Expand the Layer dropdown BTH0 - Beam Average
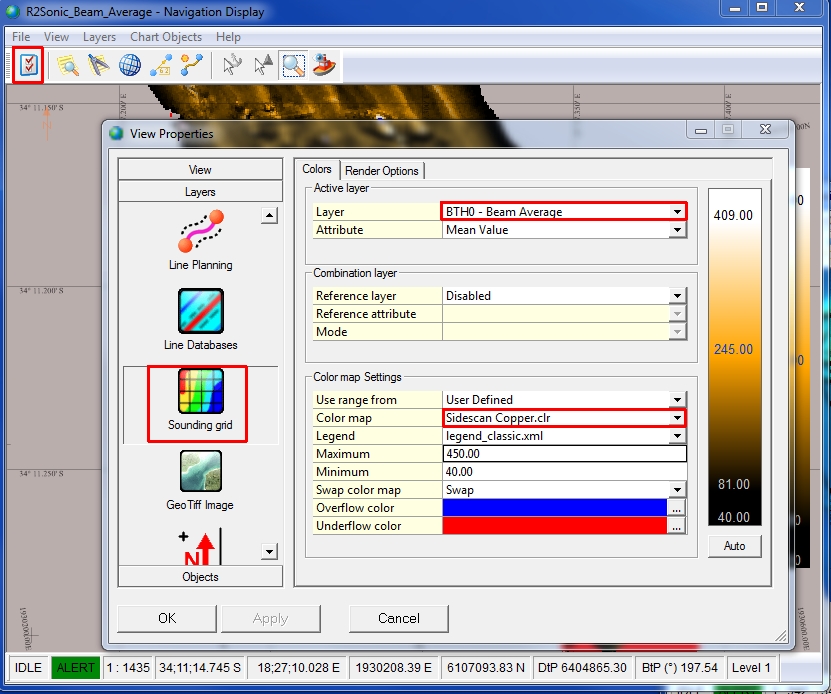 [677, 212]
